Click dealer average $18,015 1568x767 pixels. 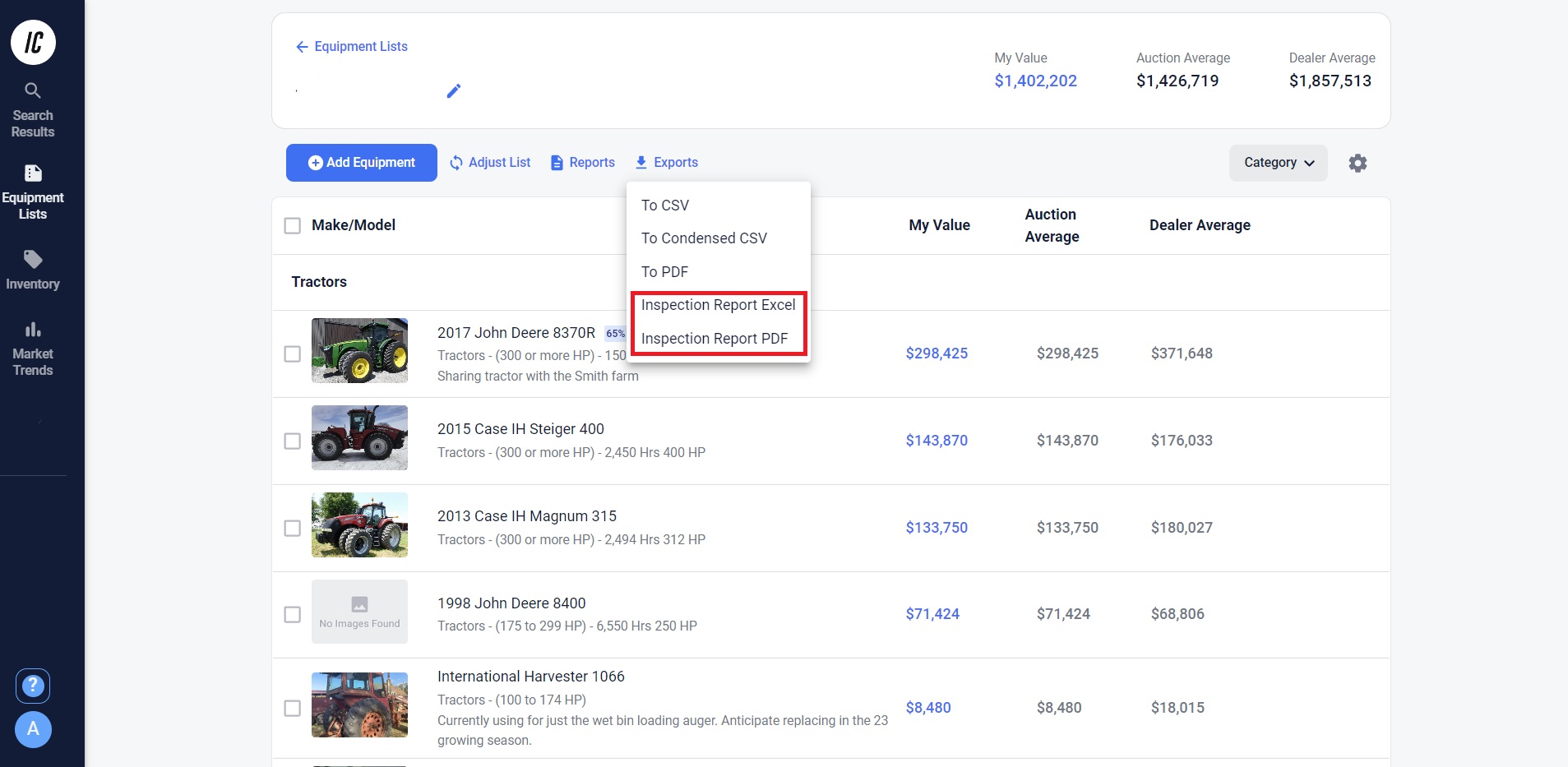1177,708
